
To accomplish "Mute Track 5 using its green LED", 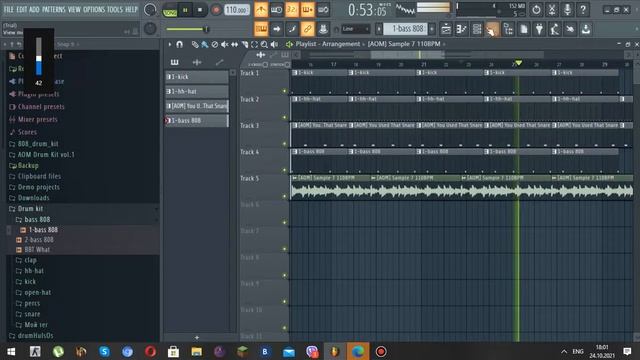I will click(x=284, y=196).
